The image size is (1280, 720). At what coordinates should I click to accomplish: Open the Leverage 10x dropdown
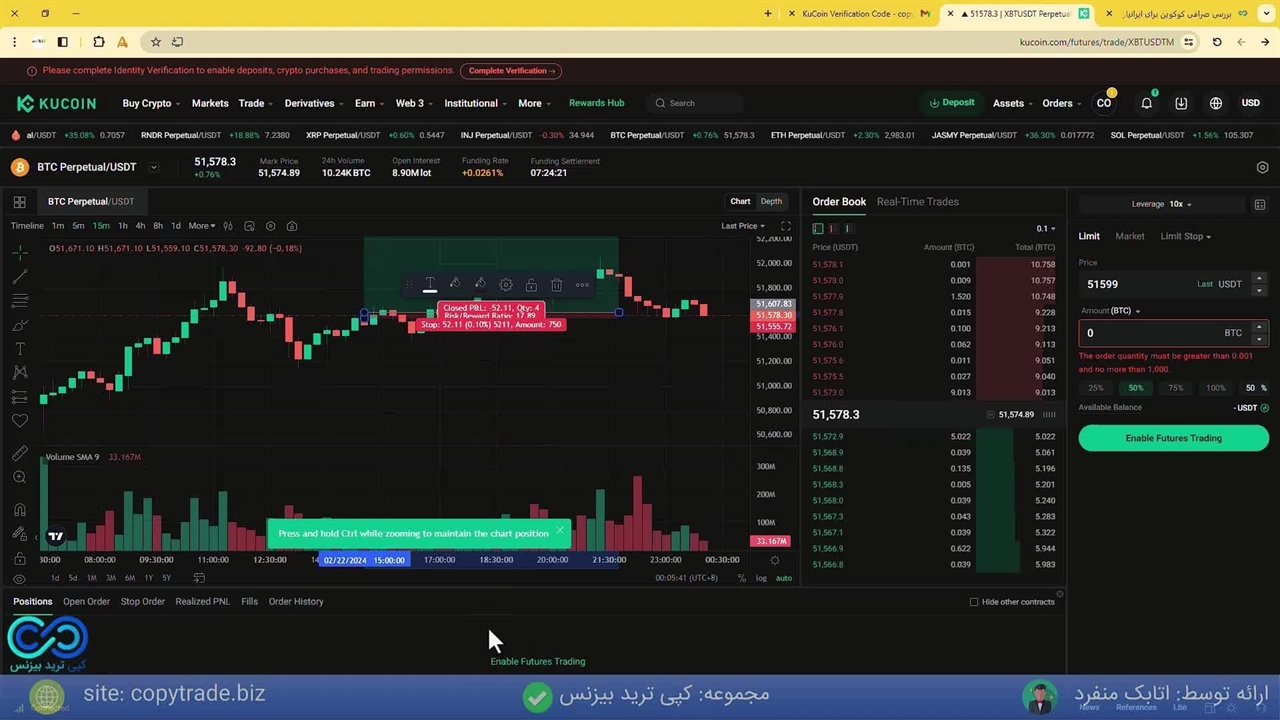pos(1180,204)
